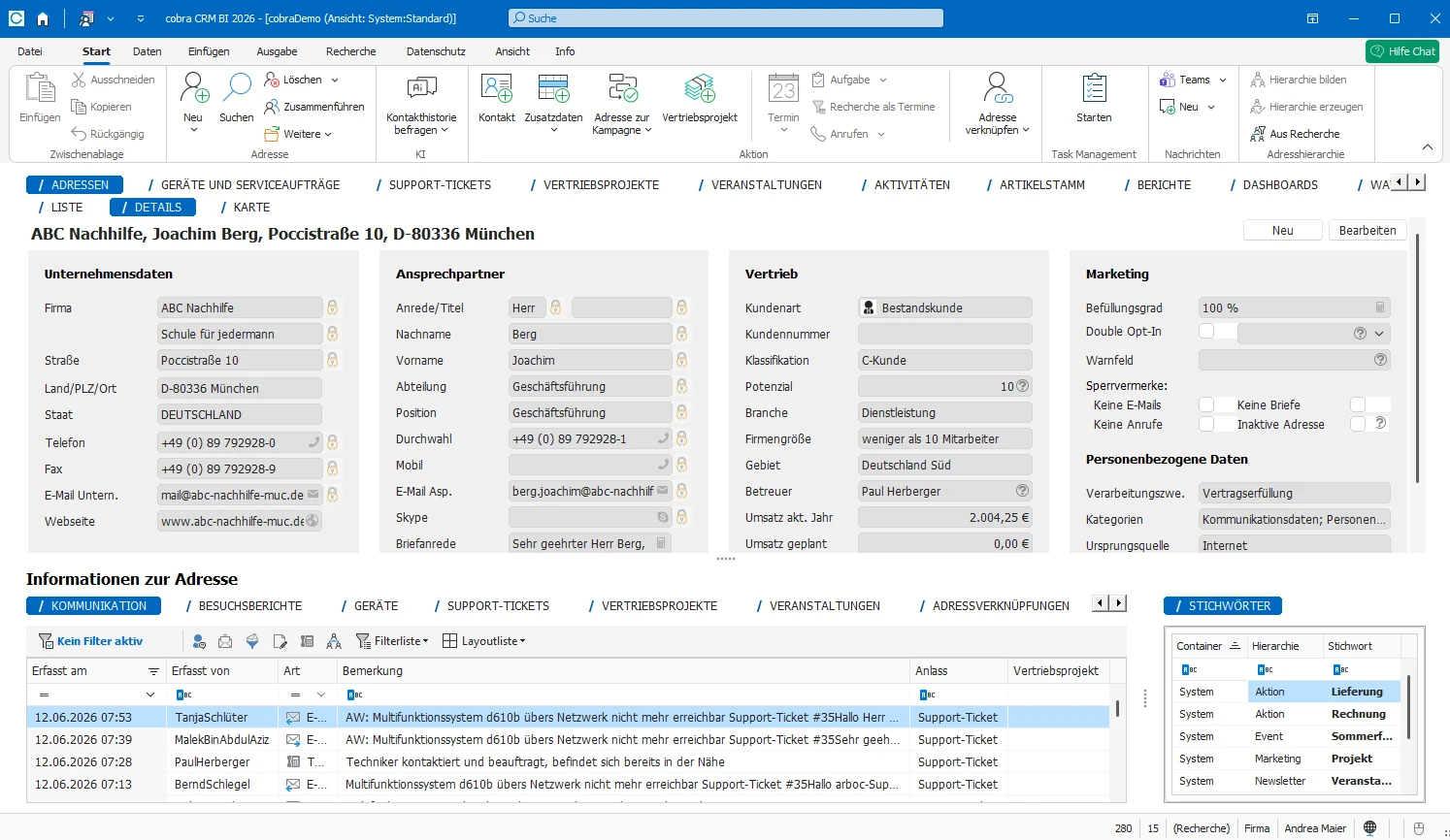Image resolution: width=1450 pixels, height=840 pixels.
Task: Click the Termin calendar icon
Action: (783, 89)
